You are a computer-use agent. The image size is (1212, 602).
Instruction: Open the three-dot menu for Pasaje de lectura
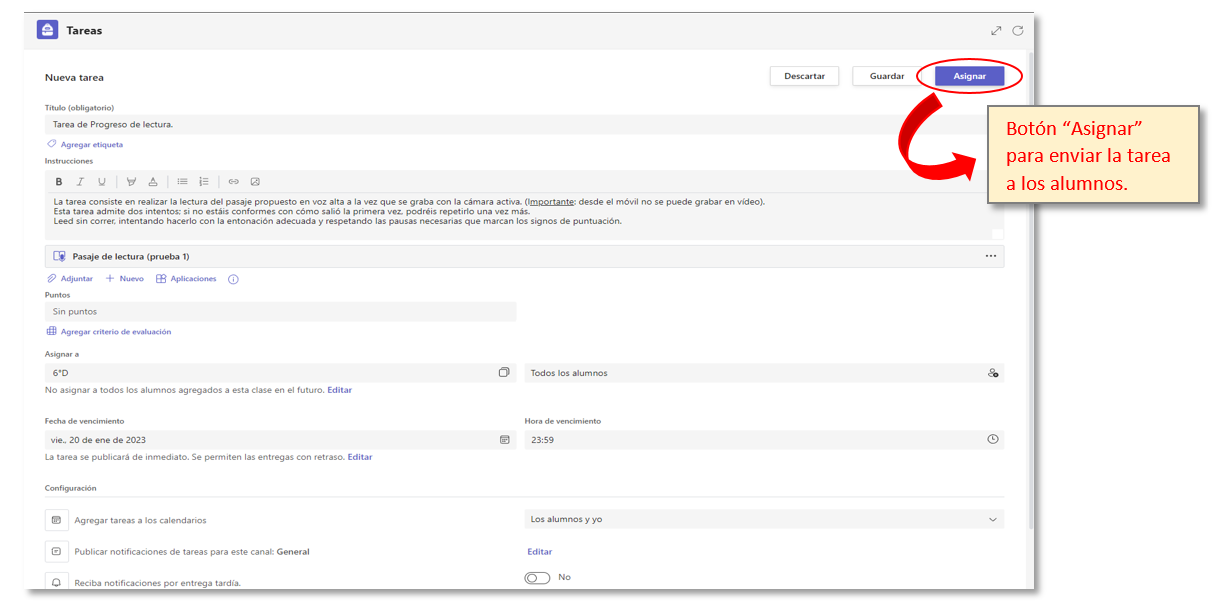coord(990,257)
